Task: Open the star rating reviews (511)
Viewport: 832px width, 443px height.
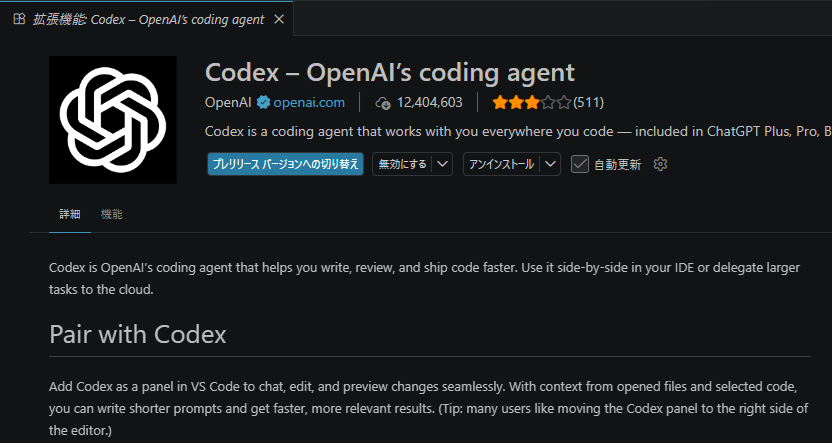Action: (548, 102)
